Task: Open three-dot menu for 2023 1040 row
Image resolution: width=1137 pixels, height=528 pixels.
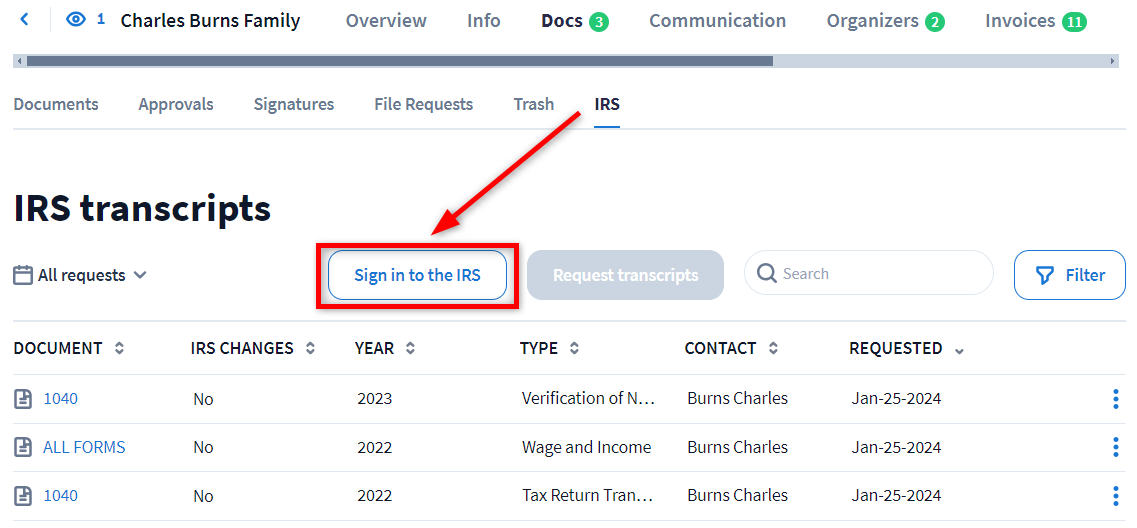Action: (1115, 399)
